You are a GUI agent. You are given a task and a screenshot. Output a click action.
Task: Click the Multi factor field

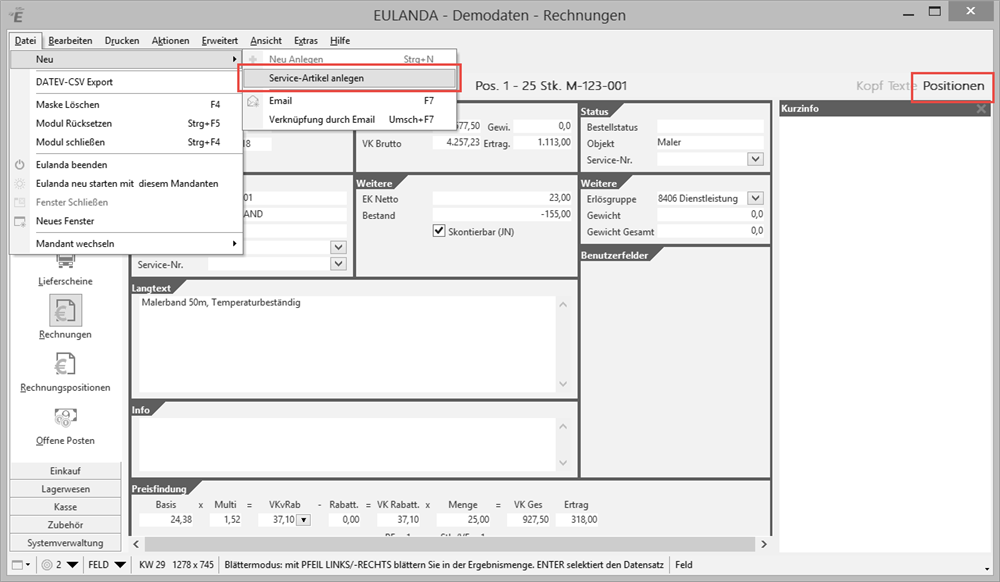pyautogui.click(x=225, y=520)
